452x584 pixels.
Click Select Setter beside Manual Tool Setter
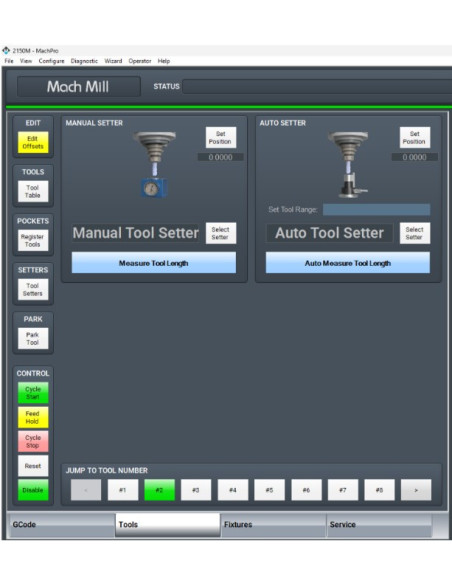pos(221,234)
